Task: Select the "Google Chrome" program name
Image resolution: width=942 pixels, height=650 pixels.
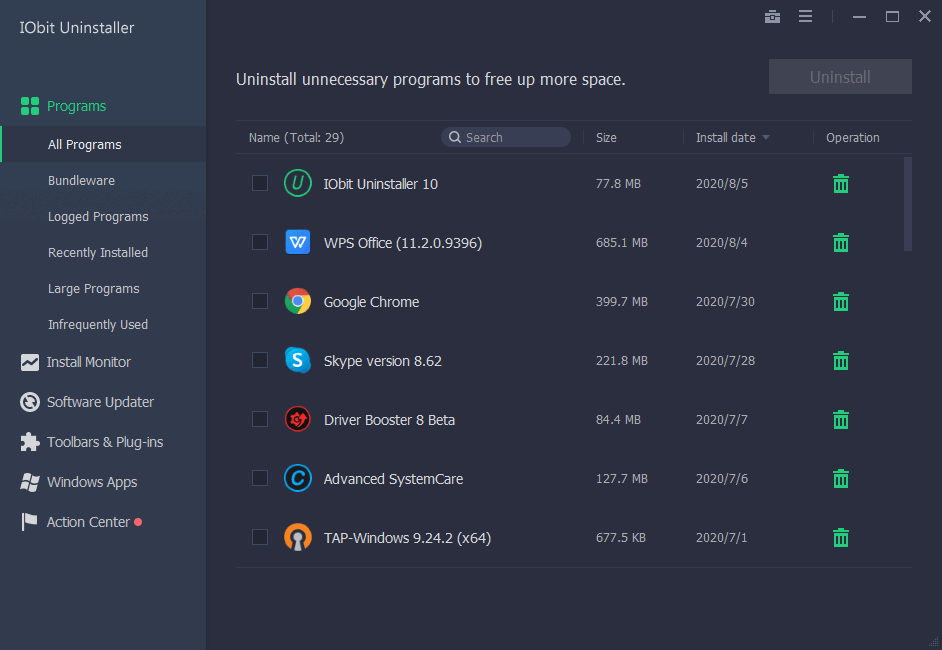Action: point(371,302)
